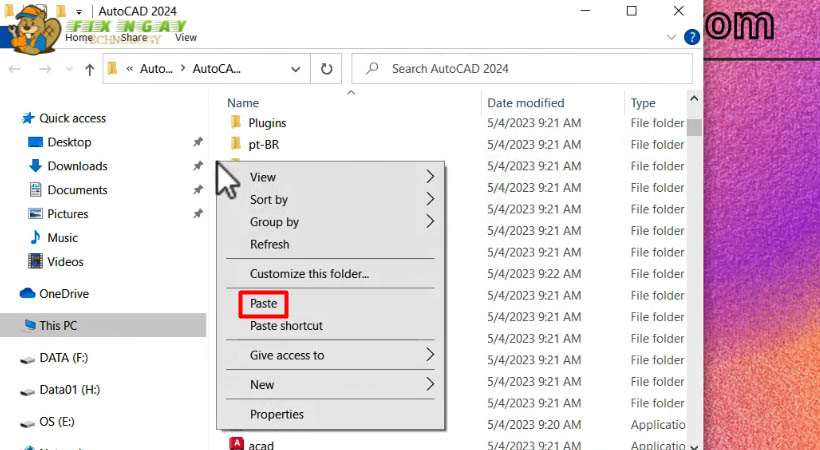Expand the View submenu in context menu

click(430, 177)
